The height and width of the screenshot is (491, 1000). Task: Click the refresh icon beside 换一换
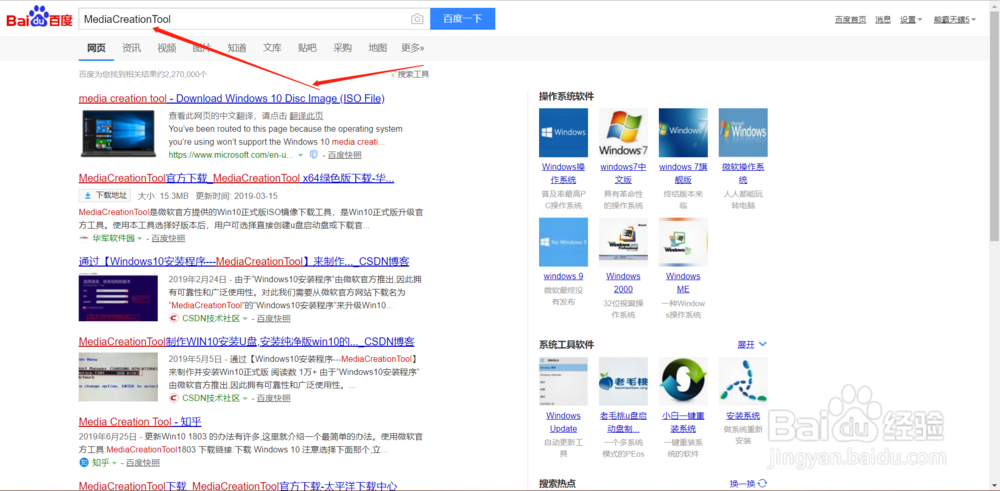(762, 484)
